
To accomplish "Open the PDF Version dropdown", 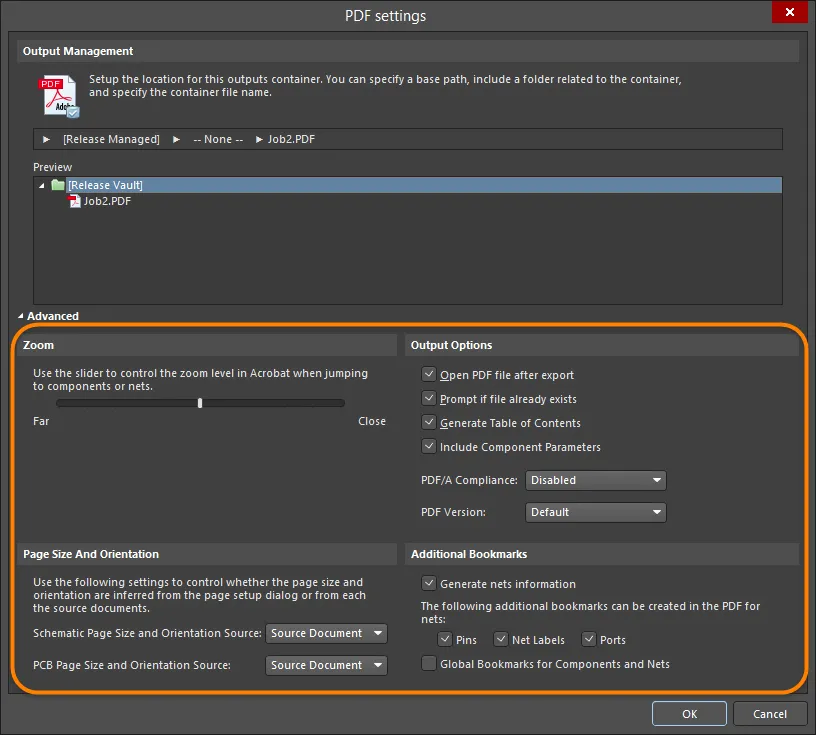I will [596, 512].
